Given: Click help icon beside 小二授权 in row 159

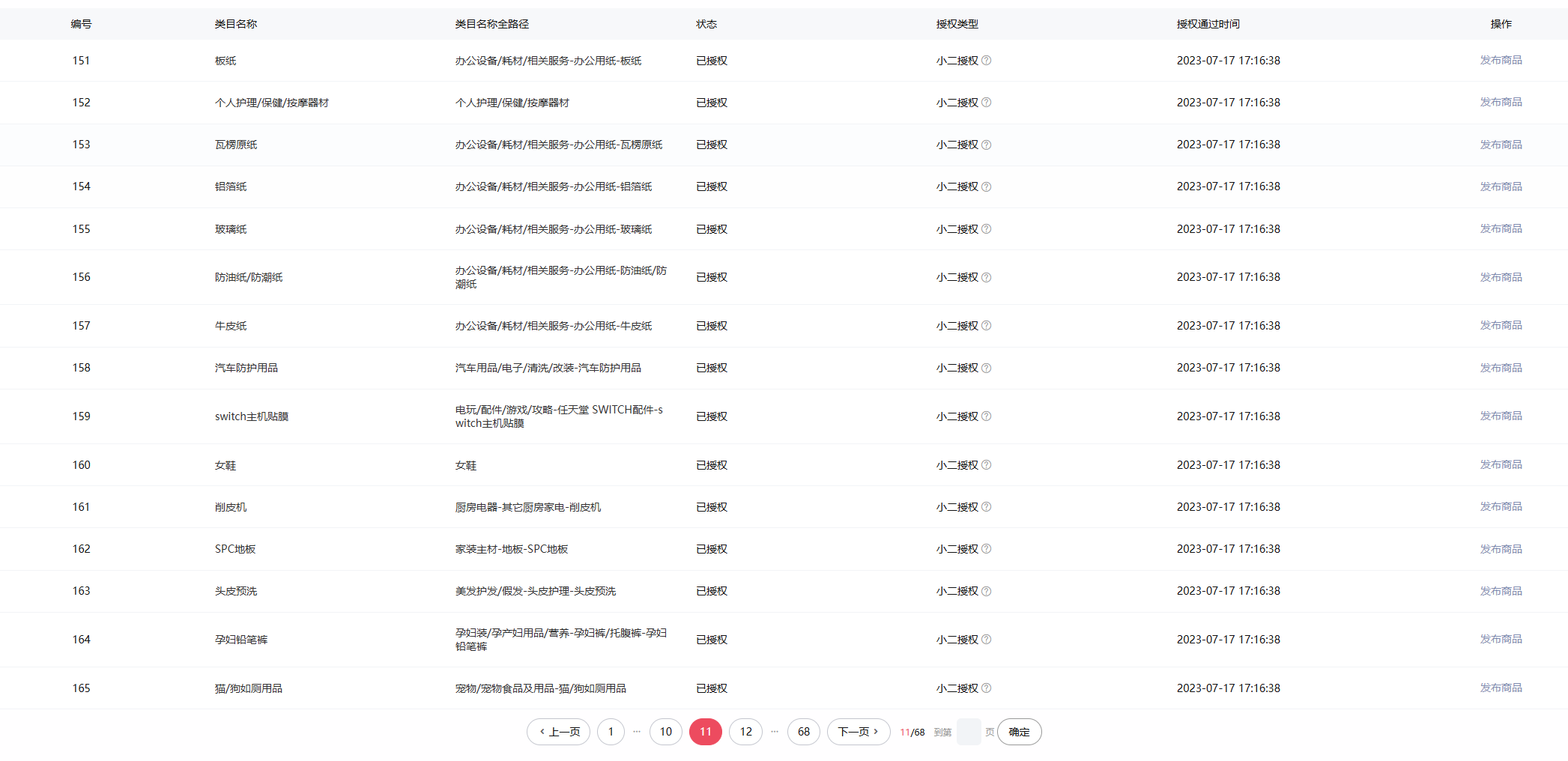Looking at the screenshot, I should (986, 416).
